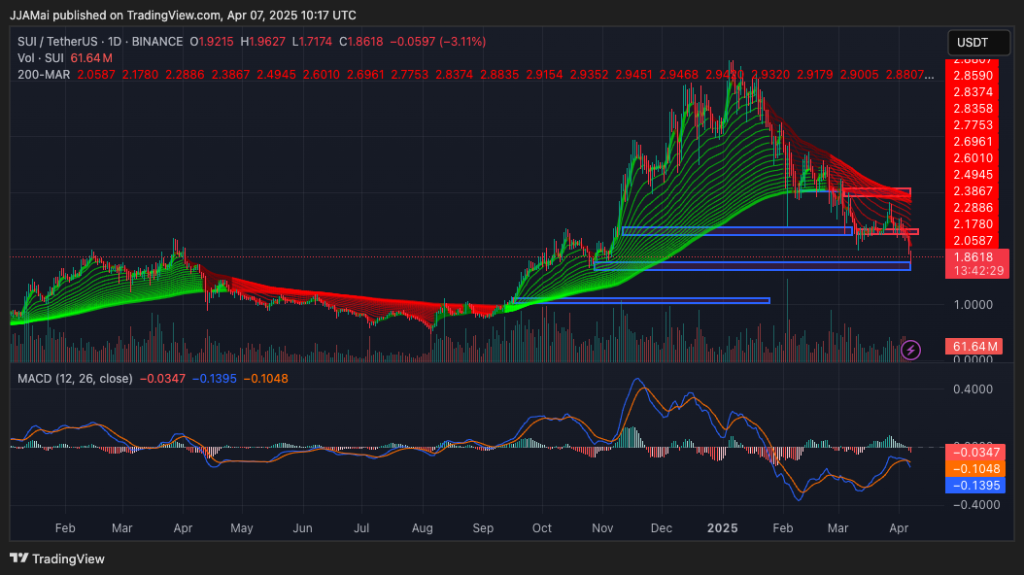Click the Oct label on time axis
Image resolution: width=1024 pixels, height=575 pixels.
pos(541,528)
